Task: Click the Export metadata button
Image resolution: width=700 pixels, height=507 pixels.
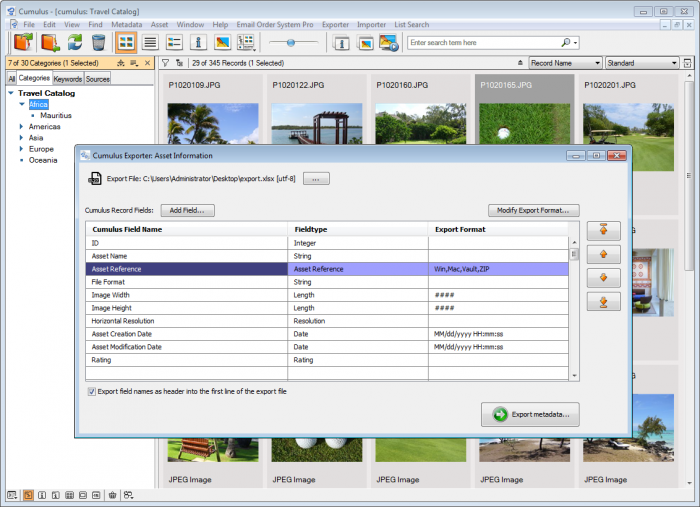Action: 529,414
